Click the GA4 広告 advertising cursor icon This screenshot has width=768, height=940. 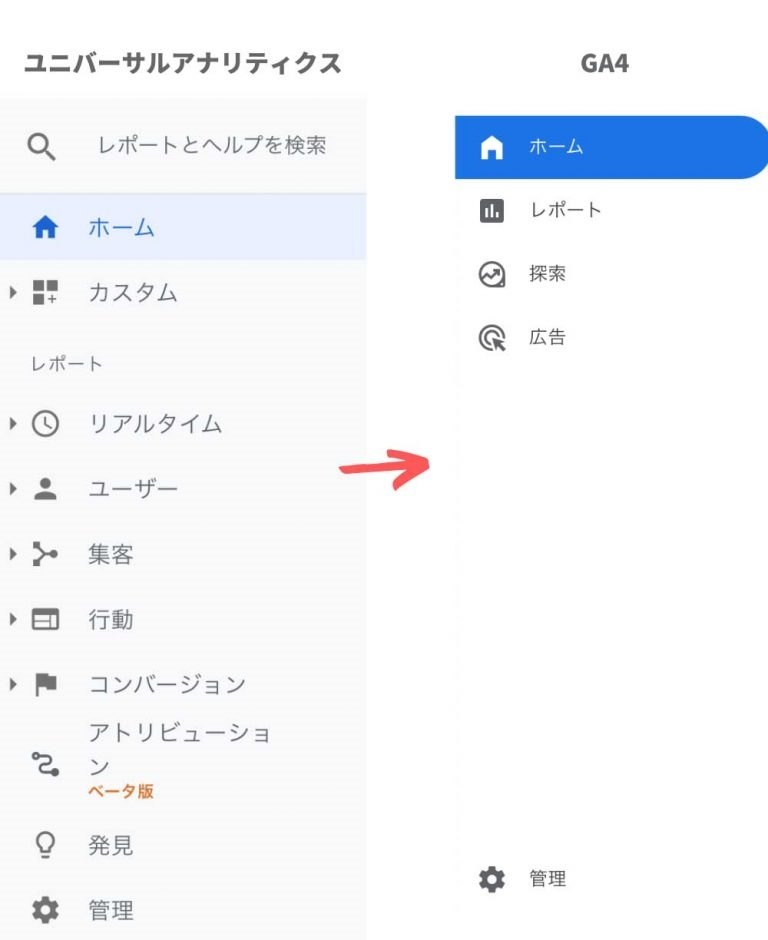tap(492, 338)
